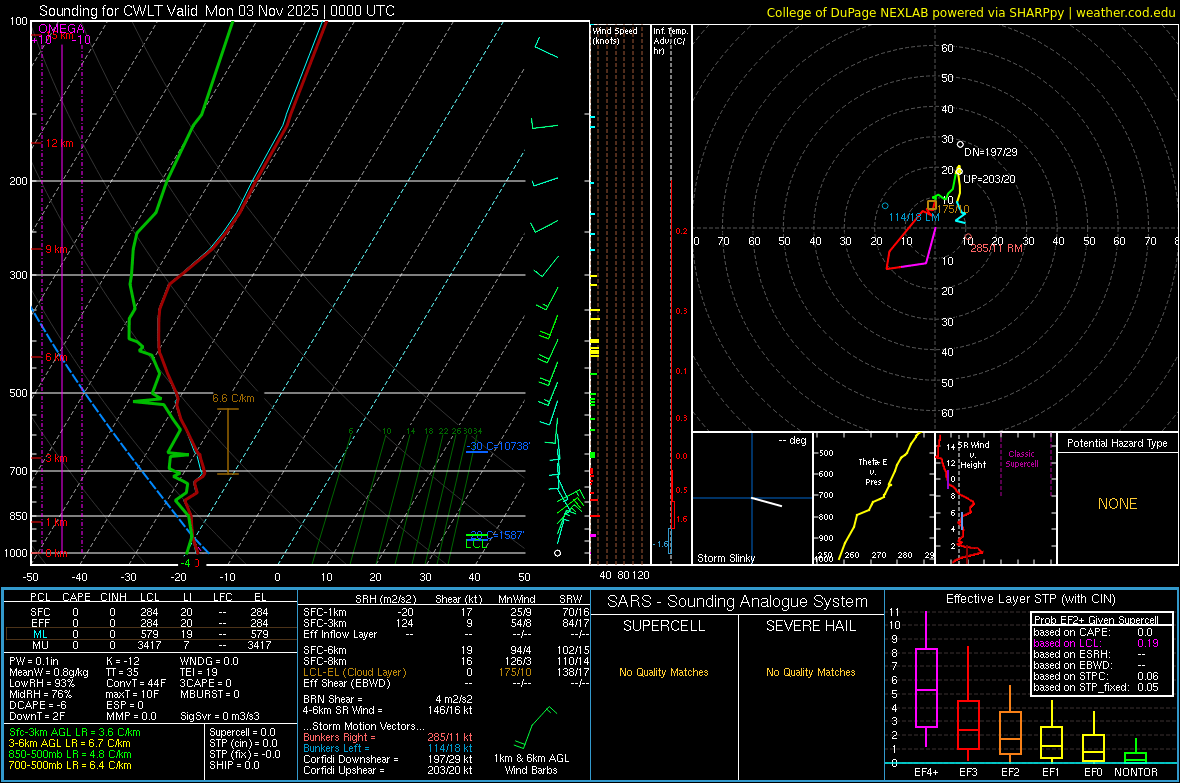Click the SARS - Sounding Analogue System heading
Viewport: 1180px width, 783px height.
(x=737, y=602)
